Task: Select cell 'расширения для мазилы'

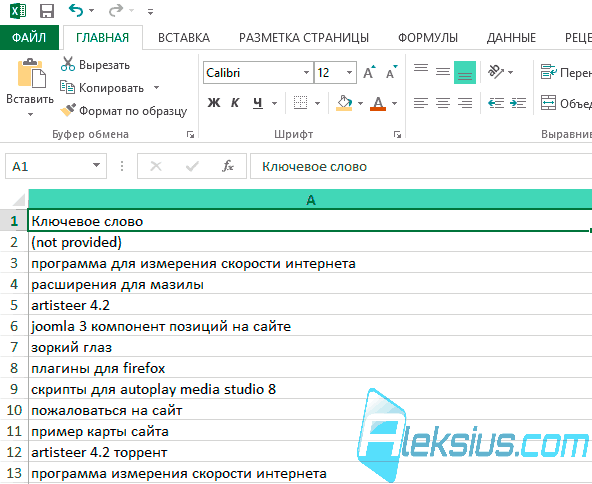Action: coord(310,284)
